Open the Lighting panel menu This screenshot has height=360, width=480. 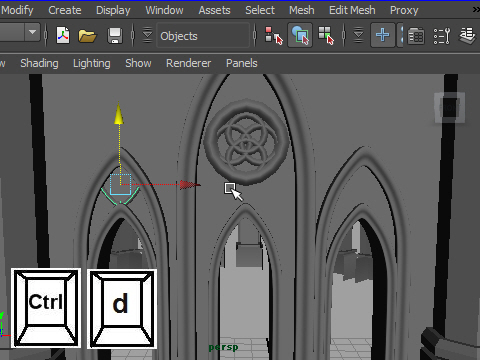(x=92, y=63)
